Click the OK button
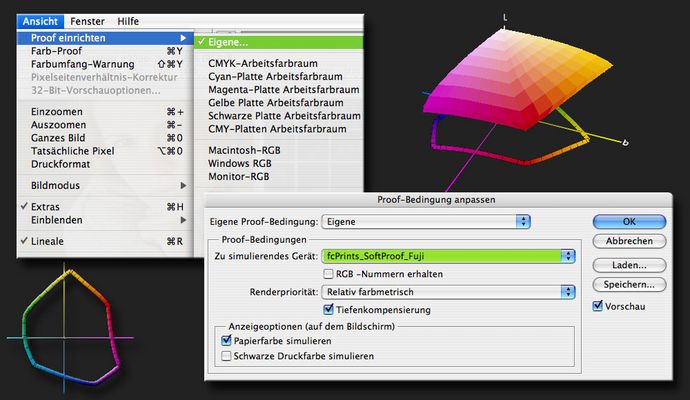Screen dimensions: 690x400 629,221
